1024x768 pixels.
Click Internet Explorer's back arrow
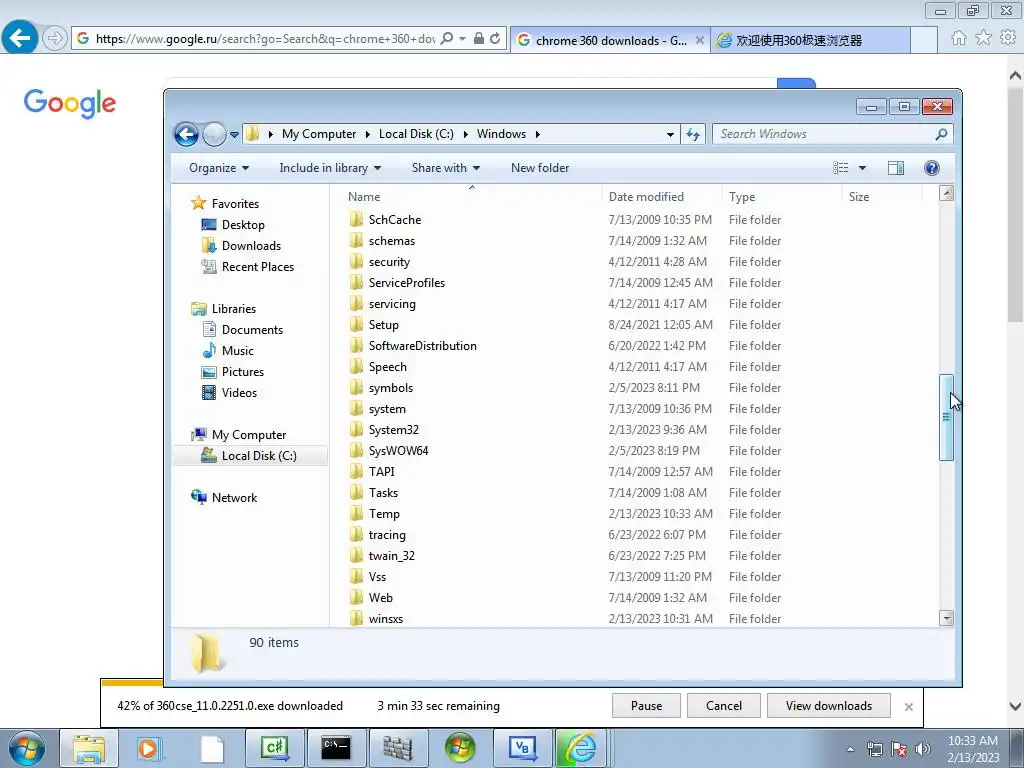pos(20,38)
